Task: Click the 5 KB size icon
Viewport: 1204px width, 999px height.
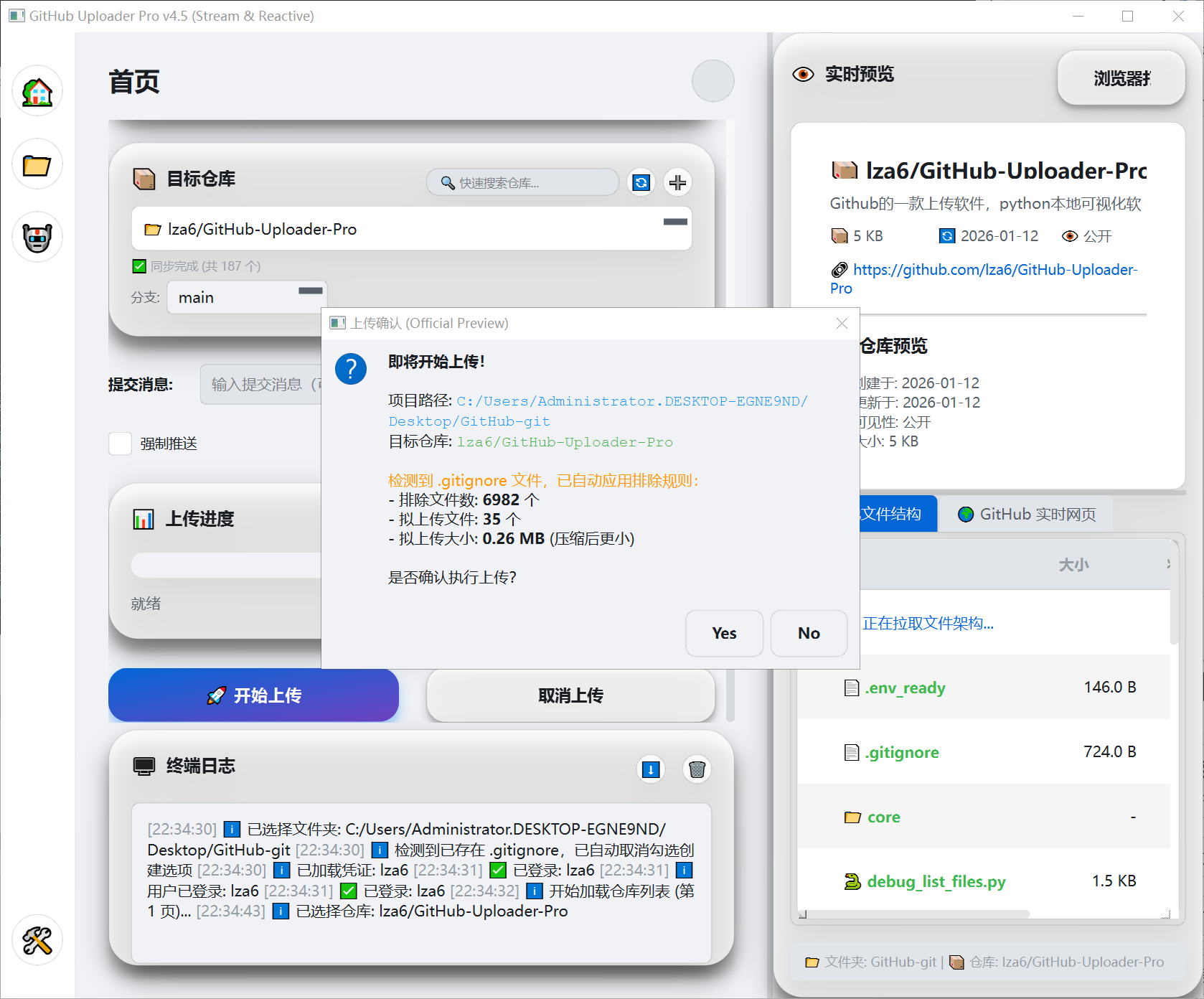Action: (x=839, y=236)
